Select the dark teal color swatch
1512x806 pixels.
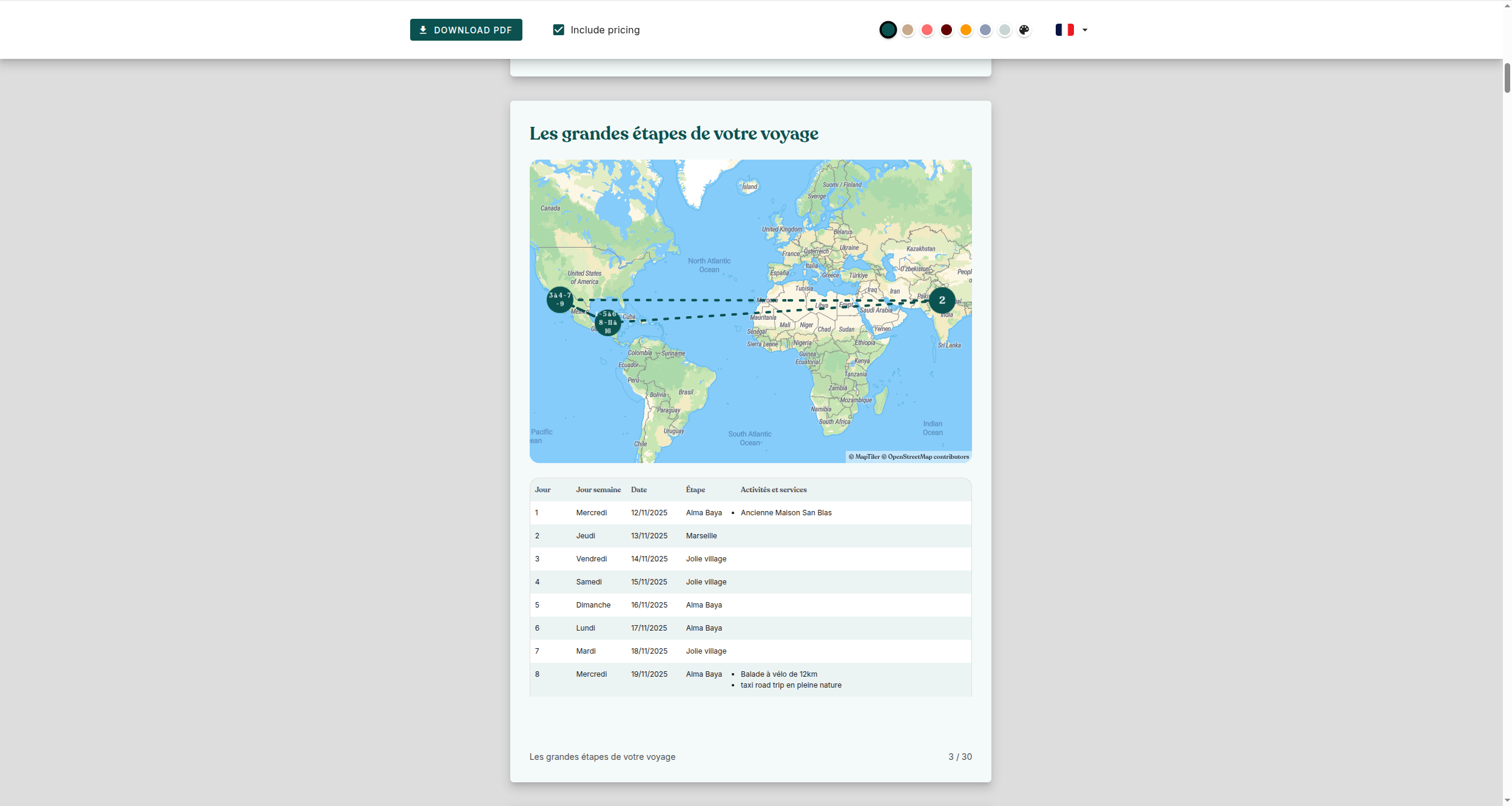[888, 30]
